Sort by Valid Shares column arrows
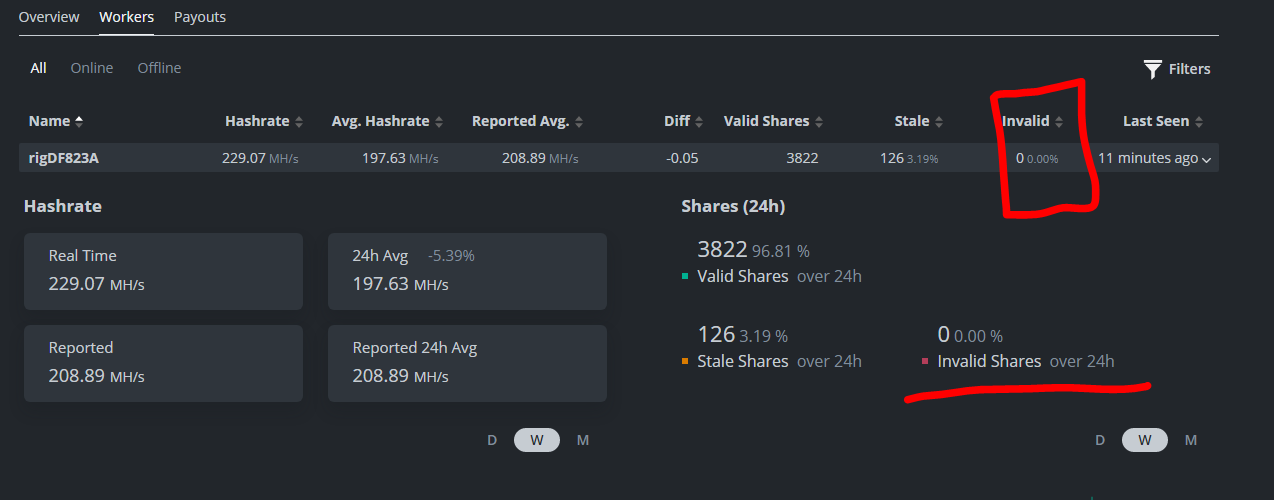Image resolution: width=1274 pixels, height=500 pixels. point(819,122)
